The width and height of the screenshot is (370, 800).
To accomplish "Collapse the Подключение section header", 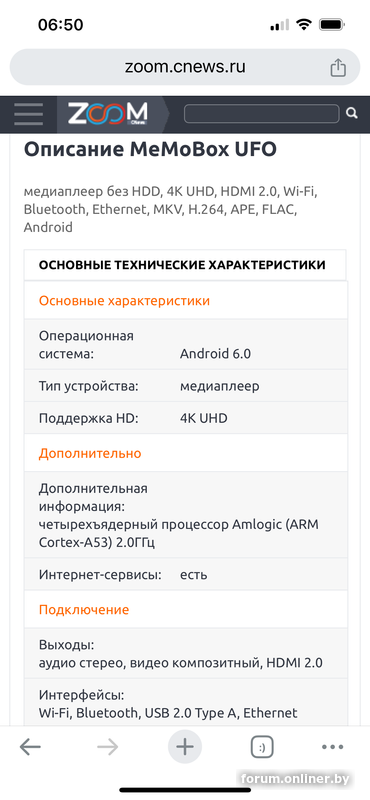I will [186, 609].
